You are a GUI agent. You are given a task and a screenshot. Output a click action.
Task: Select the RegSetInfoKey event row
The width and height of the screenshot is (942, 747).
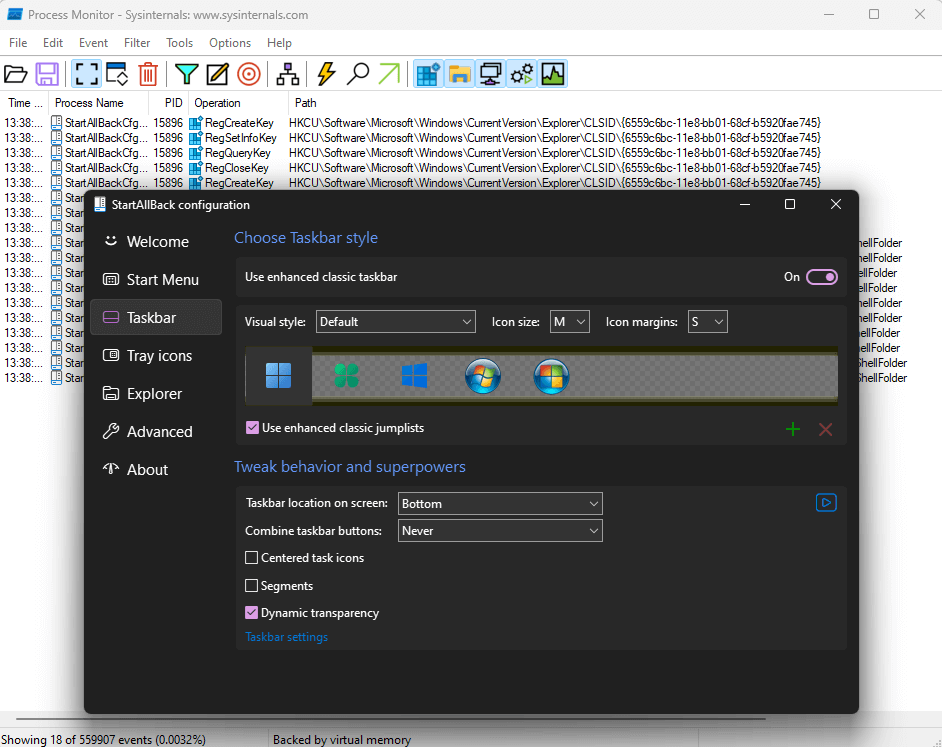[471, 138]
